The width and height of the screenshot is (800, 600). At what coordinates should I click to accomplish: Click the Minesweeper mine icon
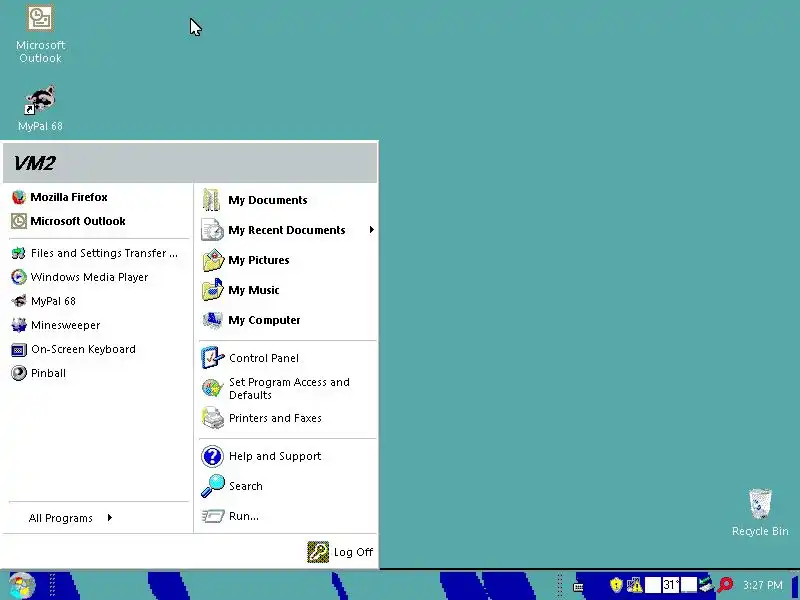pos(19,325)
